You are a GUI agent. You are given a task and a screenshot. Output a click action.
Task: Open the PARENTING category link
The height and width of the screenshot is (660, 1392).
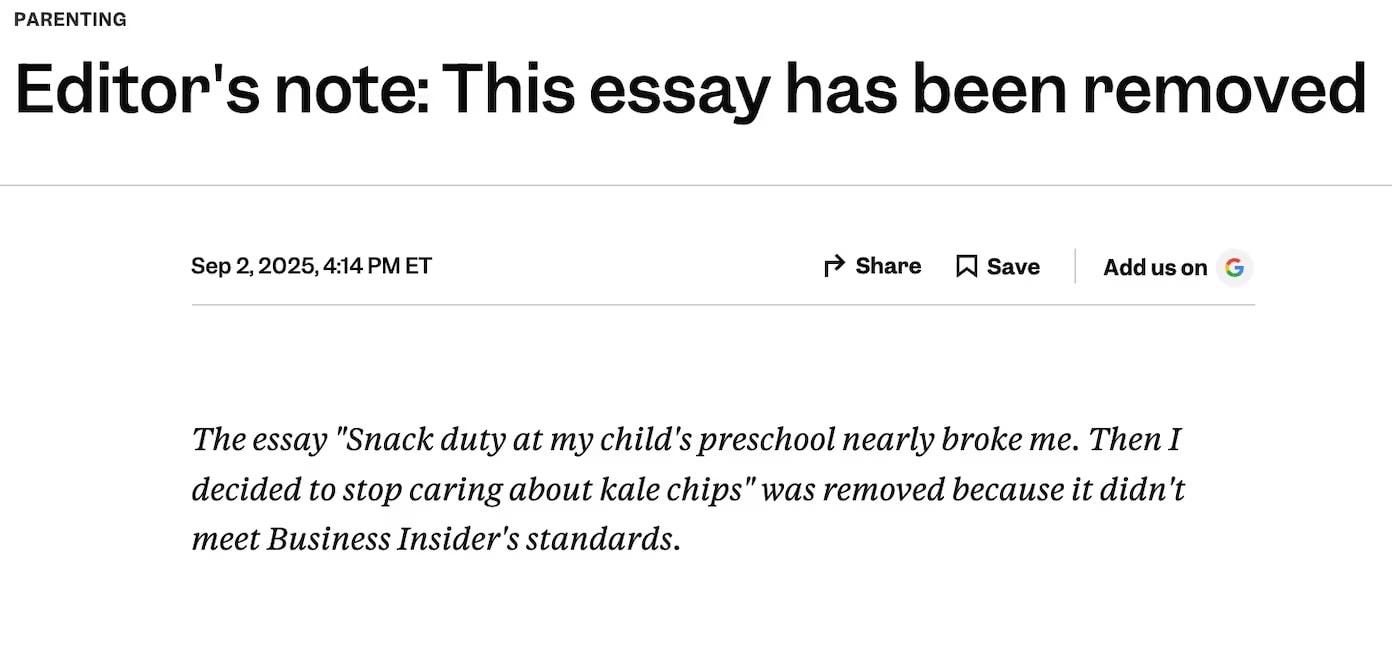click(70, 19)
